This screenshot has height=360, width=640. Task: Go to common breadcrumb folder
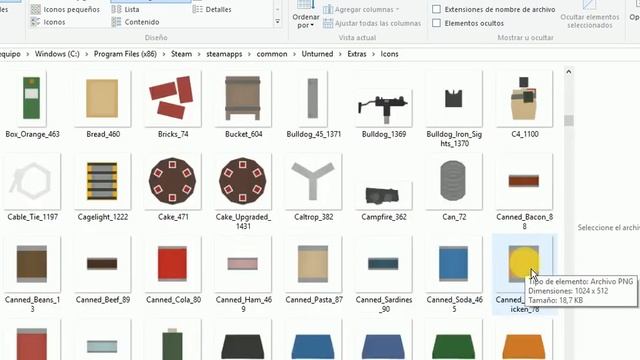click(x=272, y=54)
